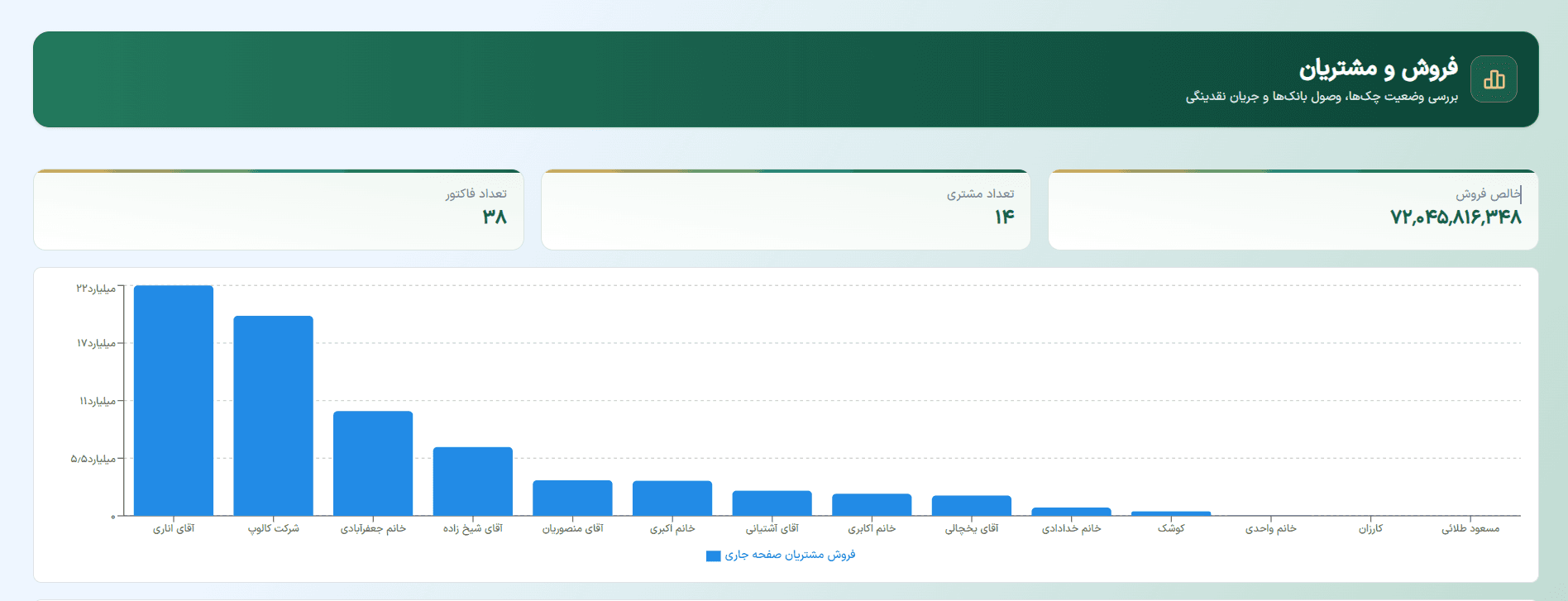Click the chart bar for خانم جعفرآبادی
Image resolution: width=1568 pixels, height=601 pixels.
click(x=373, y=463)
